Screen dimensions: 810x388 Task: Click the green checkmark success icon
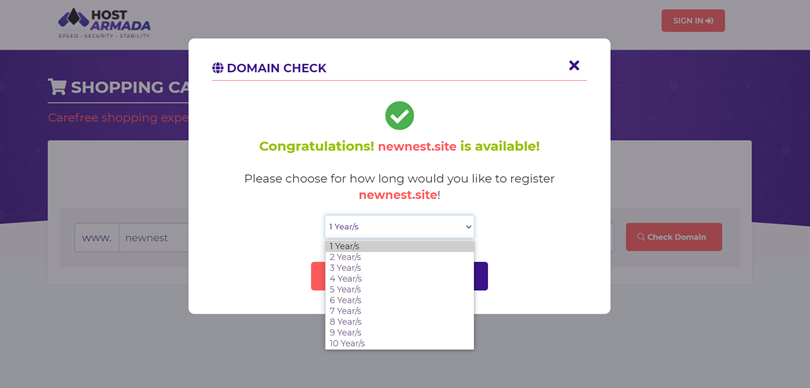click(x=399, y=116)
